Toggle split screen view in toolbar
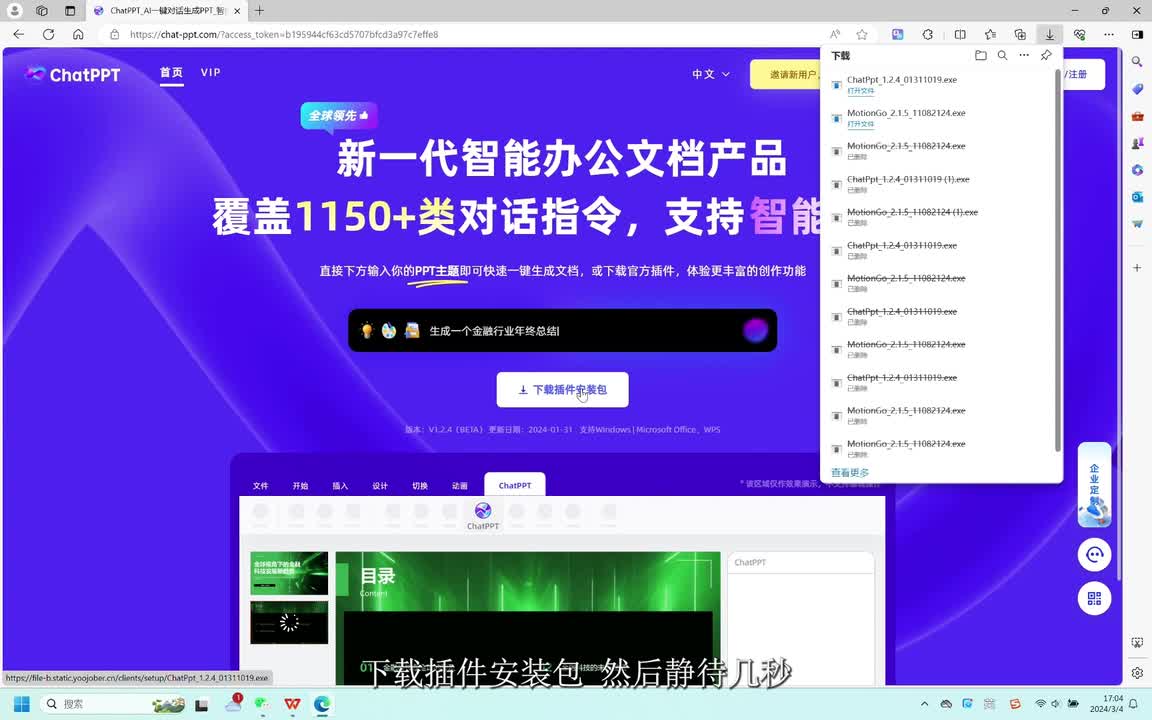1152x720 pixels. 960,34
